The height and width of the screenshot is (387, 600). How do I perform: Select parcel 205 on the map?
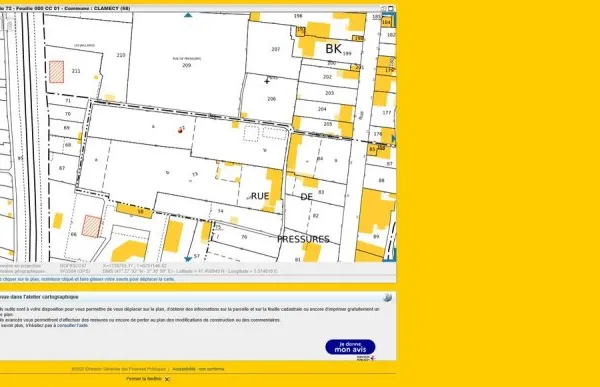pyautogui.click(x=328, y=124)
